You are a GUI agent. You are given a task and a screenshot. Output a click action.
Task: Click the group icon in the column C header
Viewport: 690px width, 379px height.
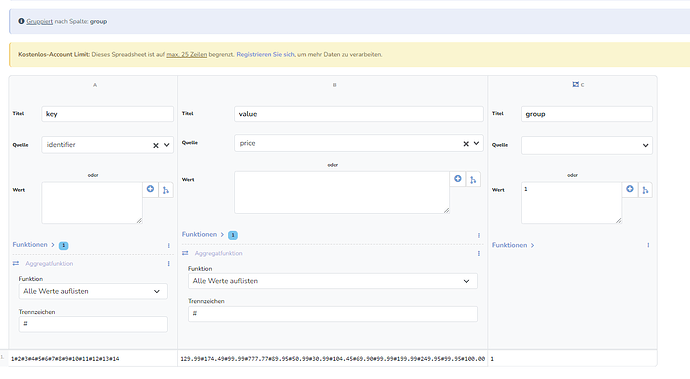pos(575,85)
